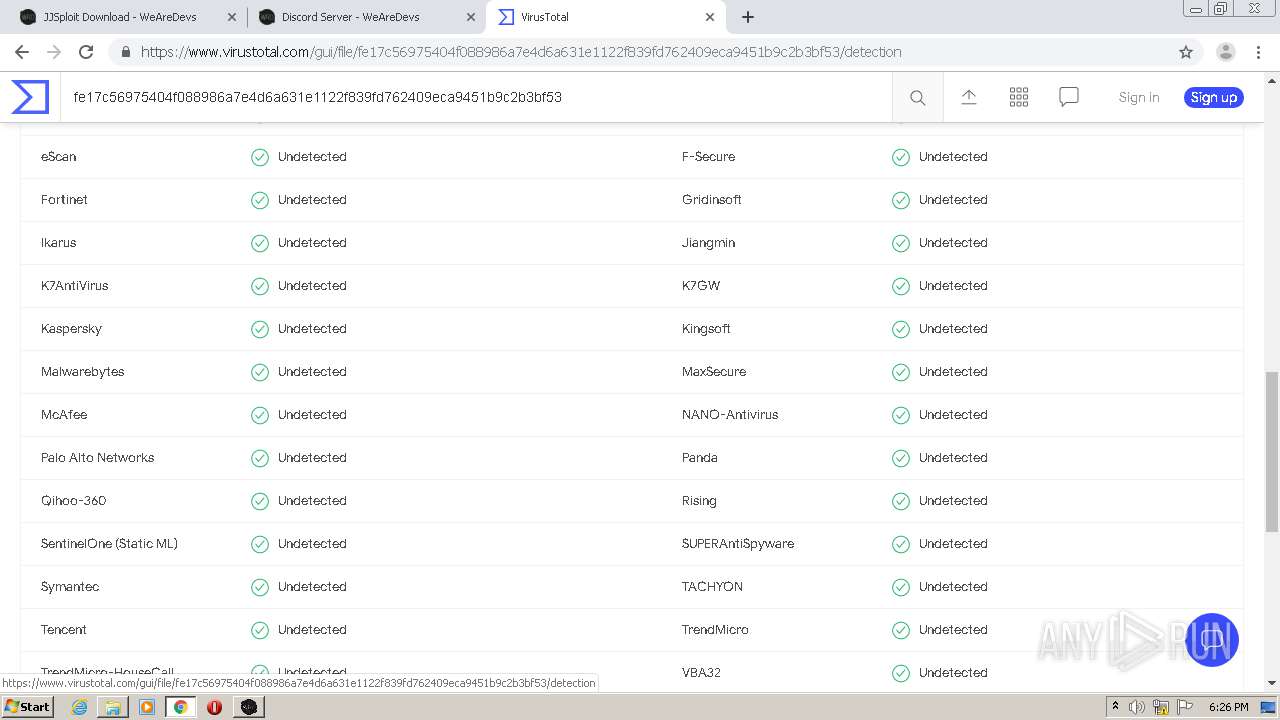1280x720 pixels.
Task: Show hidden system tray icons
Action: [1115, 707]
